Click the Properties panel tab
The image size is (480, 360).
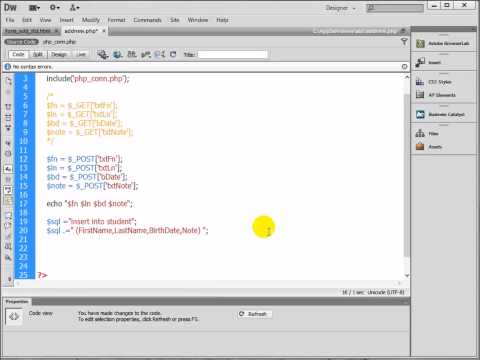(17, 302)
